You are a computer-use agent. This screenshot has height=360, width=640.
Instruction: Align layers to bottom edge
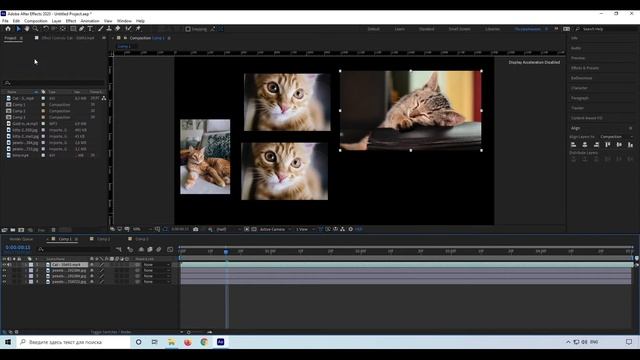coord(631,145)
